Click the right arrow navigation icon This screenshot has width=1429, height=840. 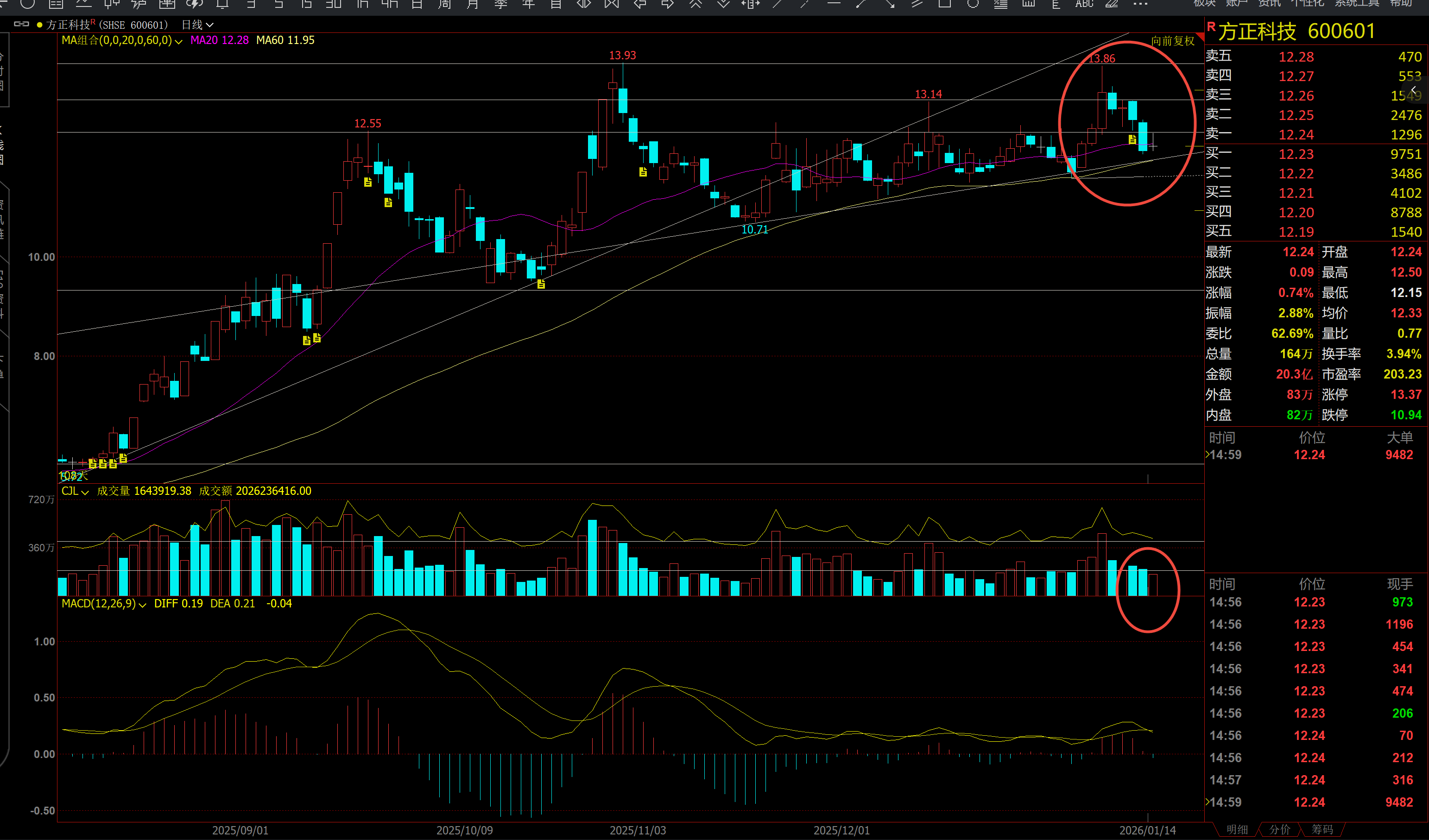pyautogui.click(x=667, y=4)
